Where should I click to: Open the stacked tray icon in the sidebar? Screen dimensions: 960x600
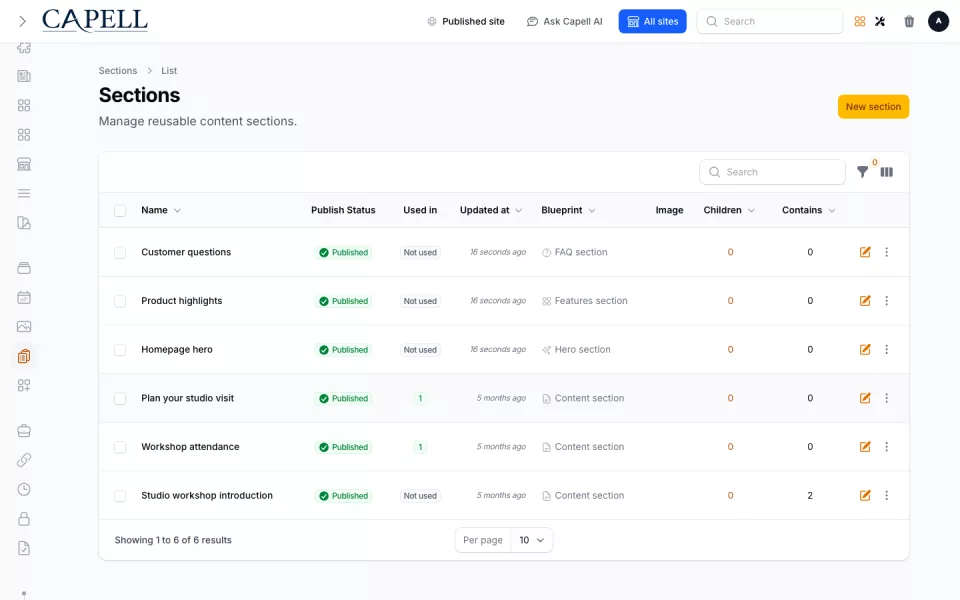[24, 268]
